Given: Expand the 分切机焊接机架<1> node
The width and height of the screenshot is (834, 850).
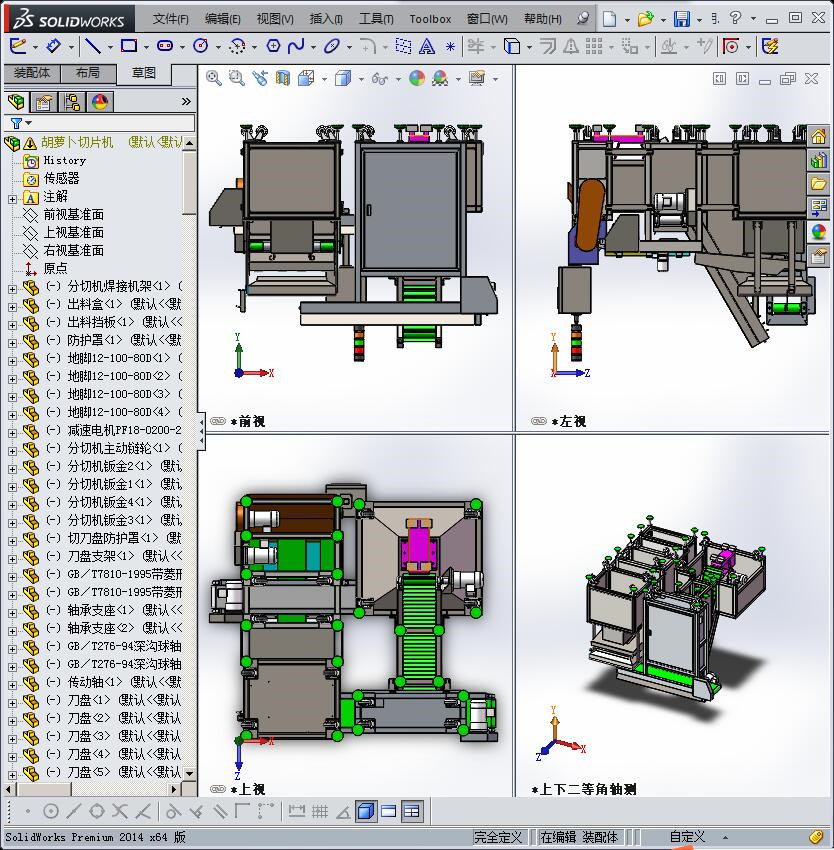Looking at the screenshot, I should pyautogui.click(x=12, y=289).
